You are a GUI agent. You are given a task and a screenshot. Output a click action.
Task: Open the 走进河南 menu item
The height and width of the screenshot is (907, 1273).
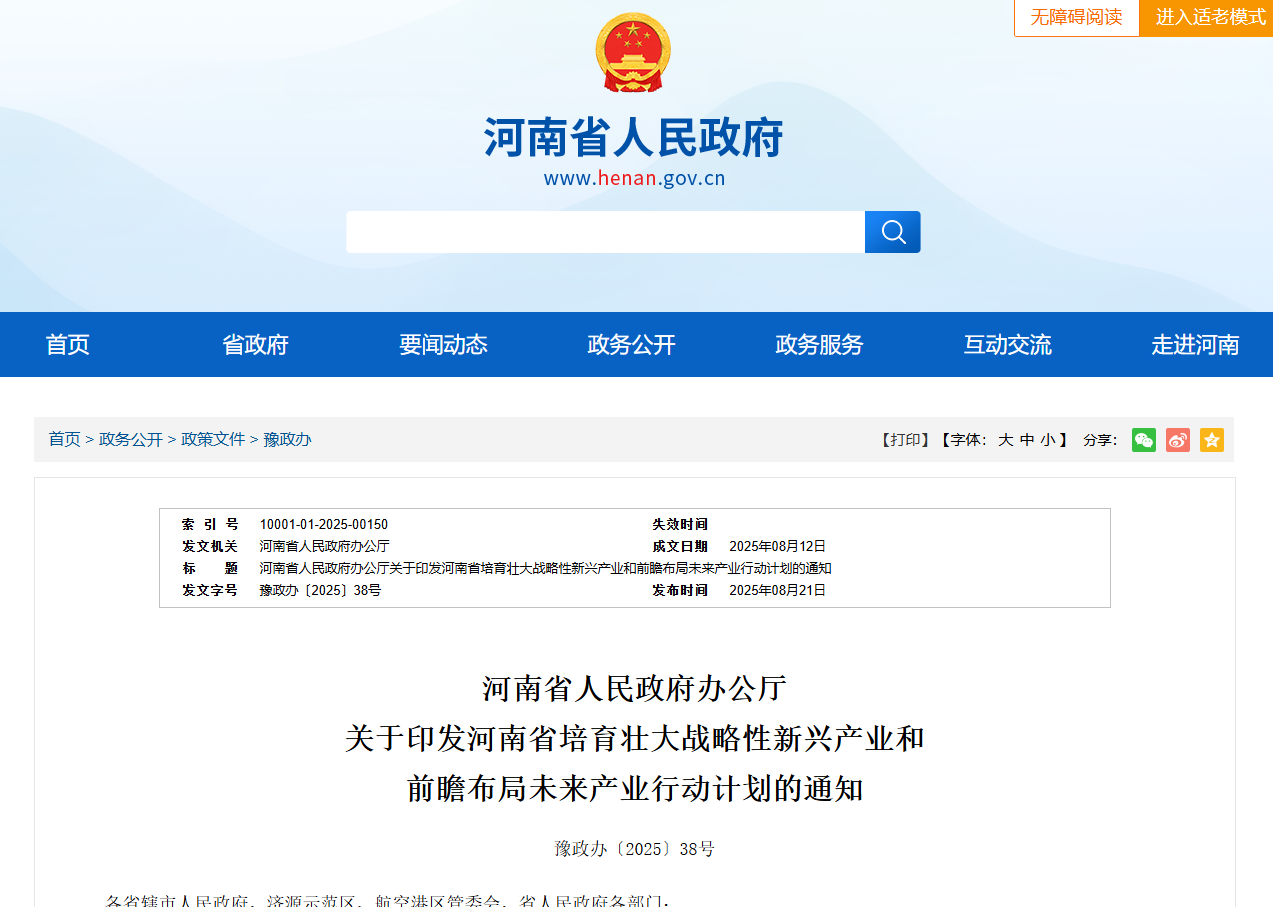pos(1195,345)
